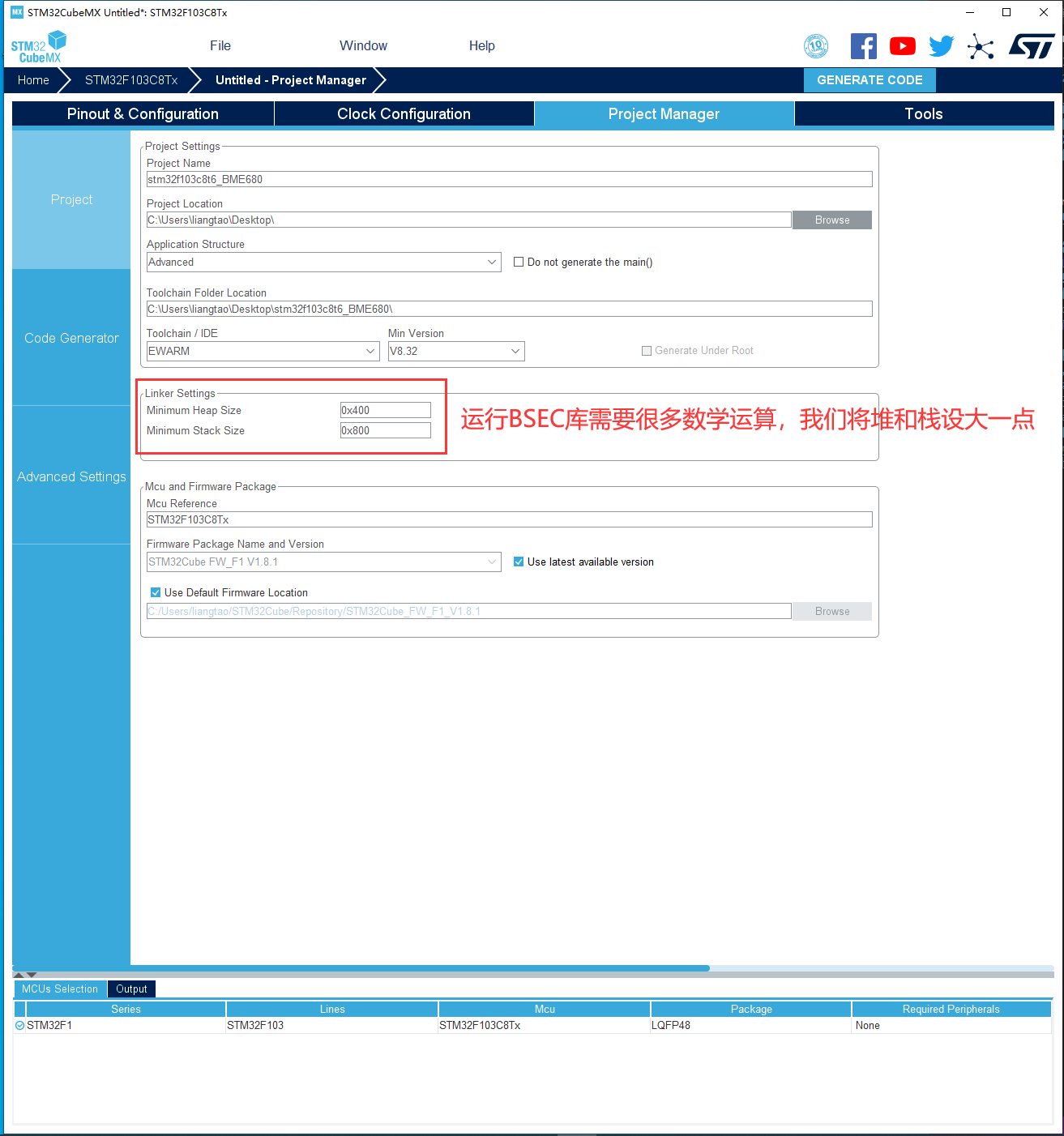Viewport: 1064px width, 1136px height.
Task: Open the YouTube channel icon
Action: (x=902, y=46)
